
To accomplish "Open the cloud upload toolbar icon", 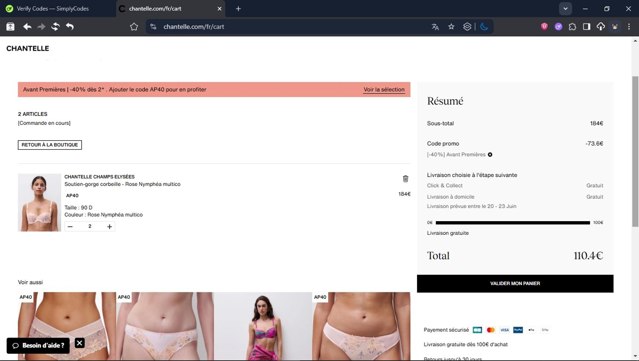I will (601, 26).
